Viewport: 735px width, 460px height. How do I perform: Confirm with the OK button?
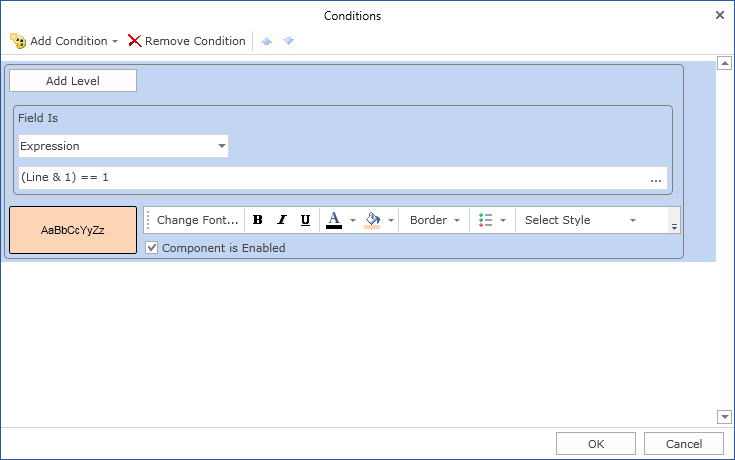click(x=596, y=444)
